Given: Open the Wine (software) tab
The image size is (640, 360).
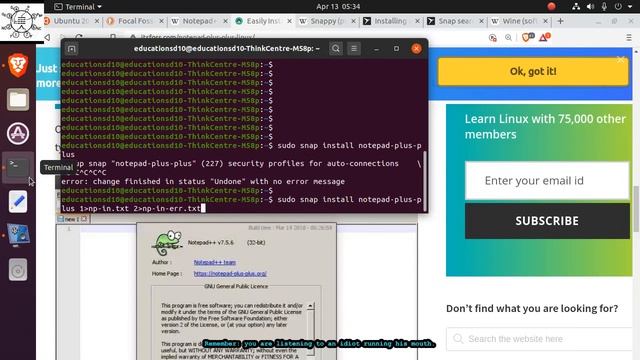Looking at the screenshot, I should (x=519, y=21).
